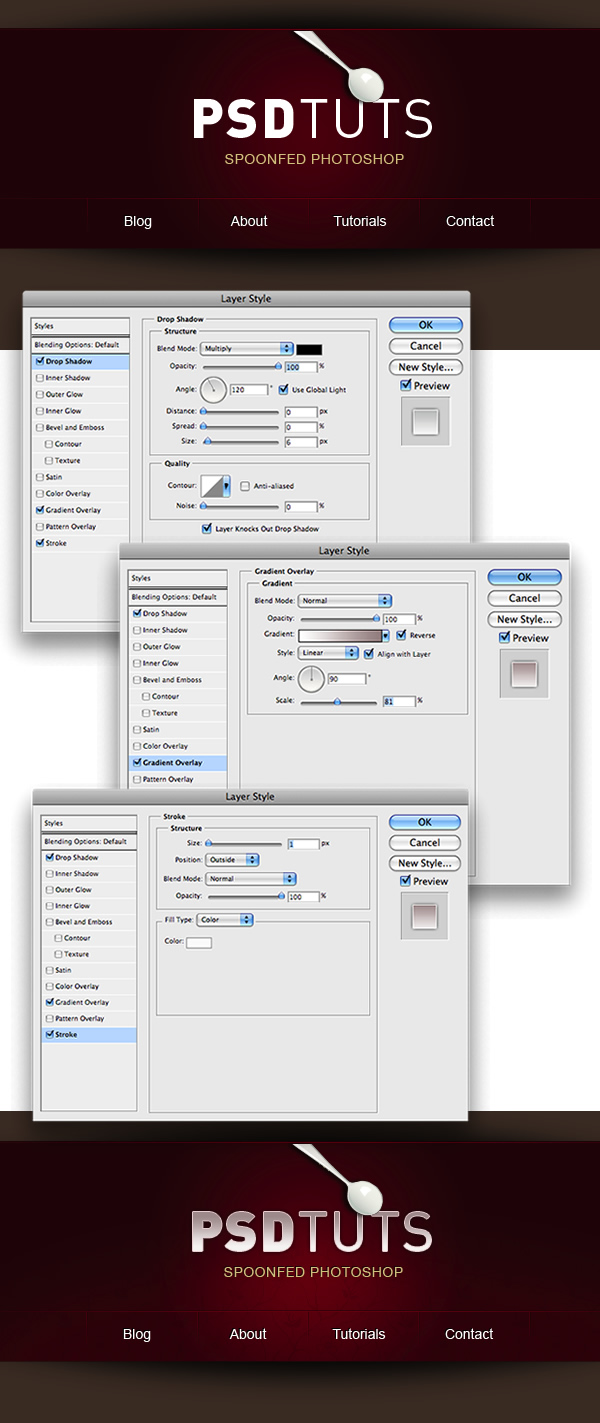Open the Fill Type dropdown set to Color

click(225, 920)
